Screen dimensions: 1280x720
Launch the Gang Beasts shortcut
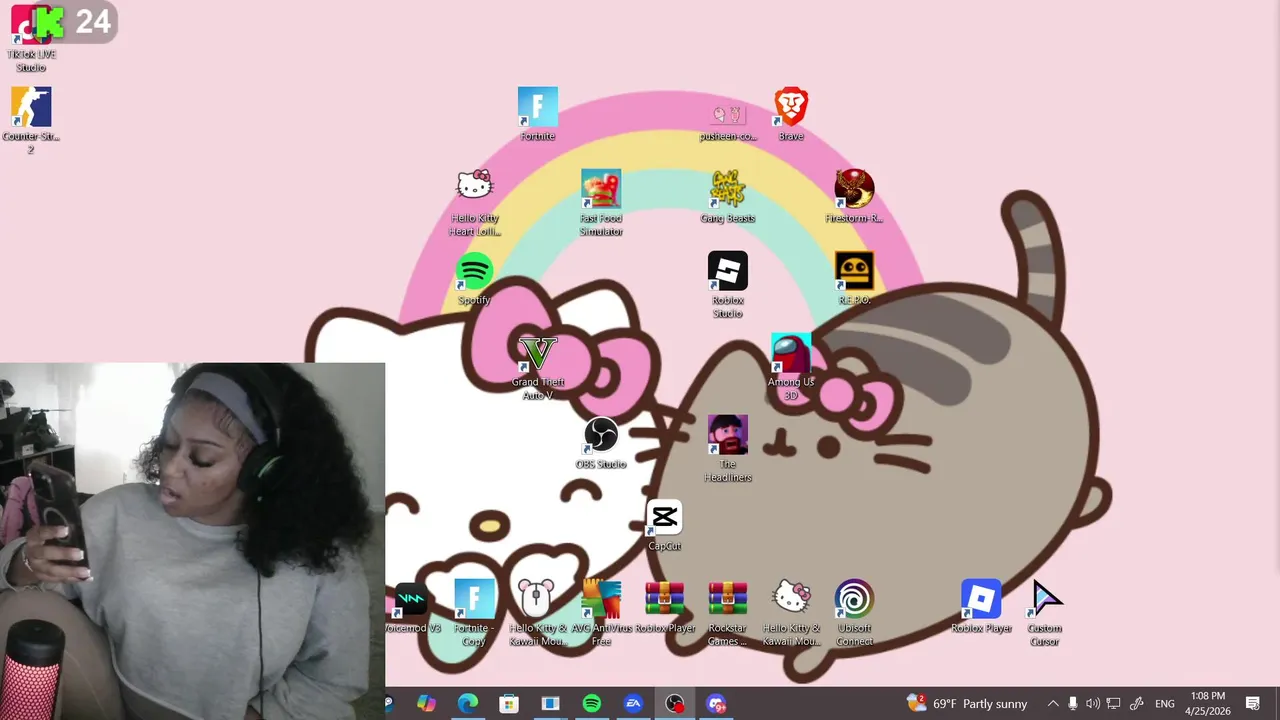click(728, 196)
